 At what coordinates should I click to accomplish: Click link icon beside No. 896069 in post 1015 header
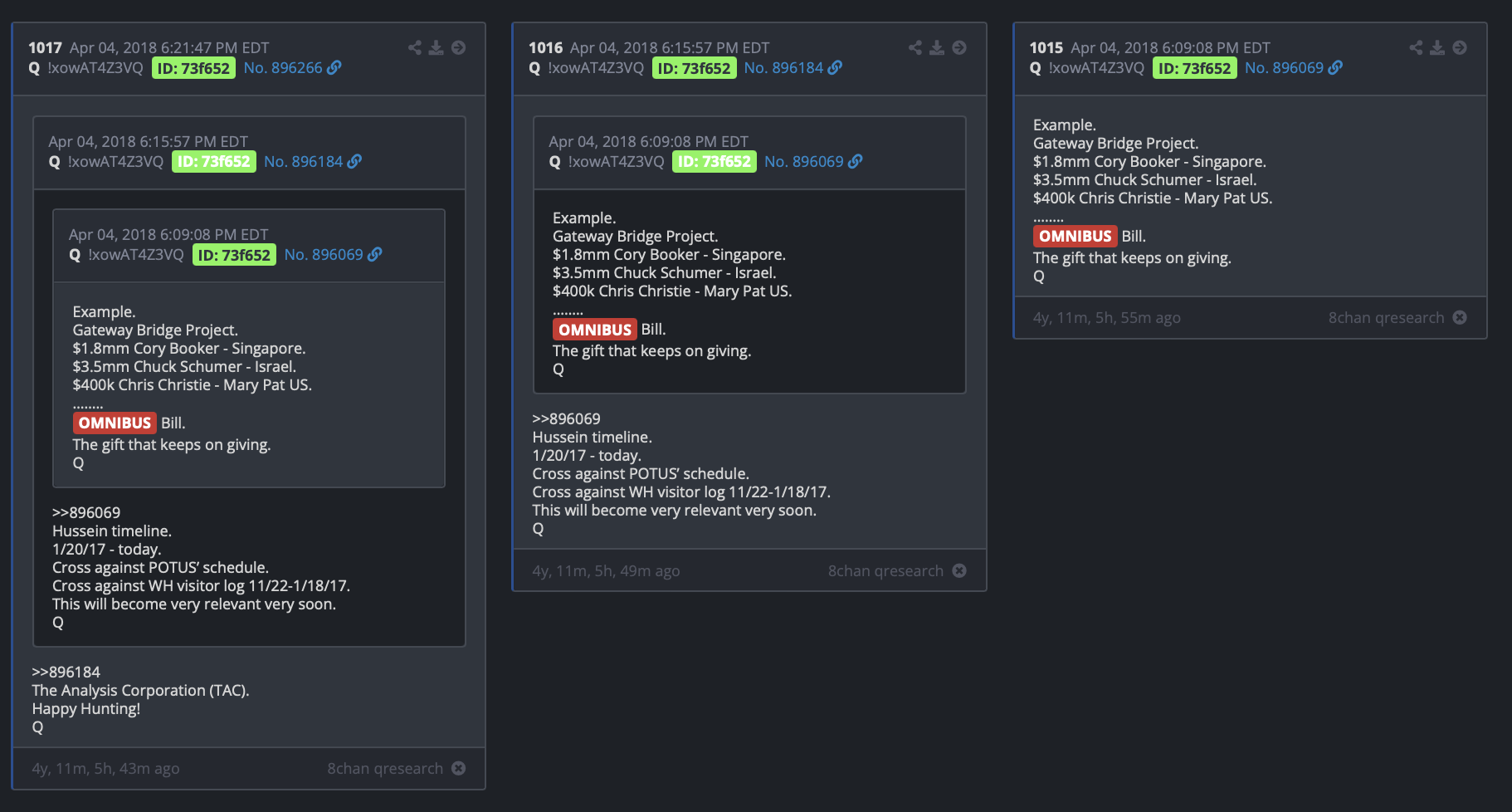point(1335,67)
